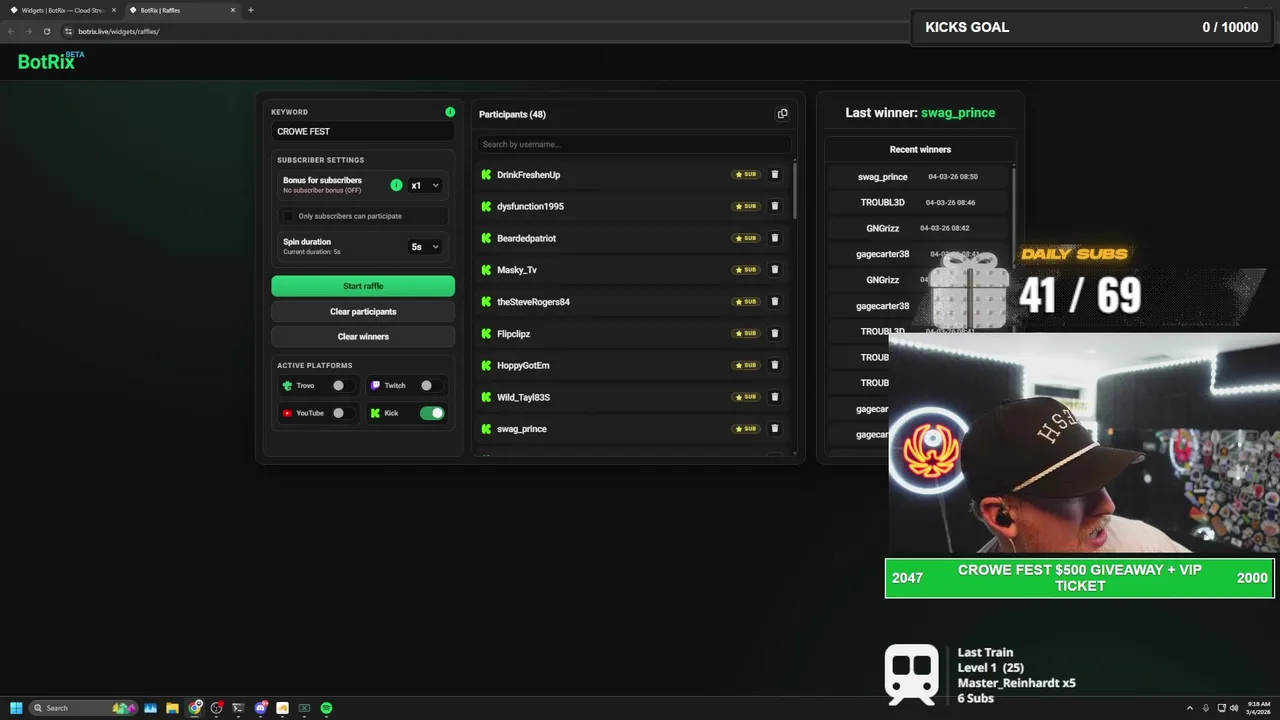Screen dimensions: 1280x720
Task: Click info icon beside Bonus for subscribers
Action: point(396,185)
